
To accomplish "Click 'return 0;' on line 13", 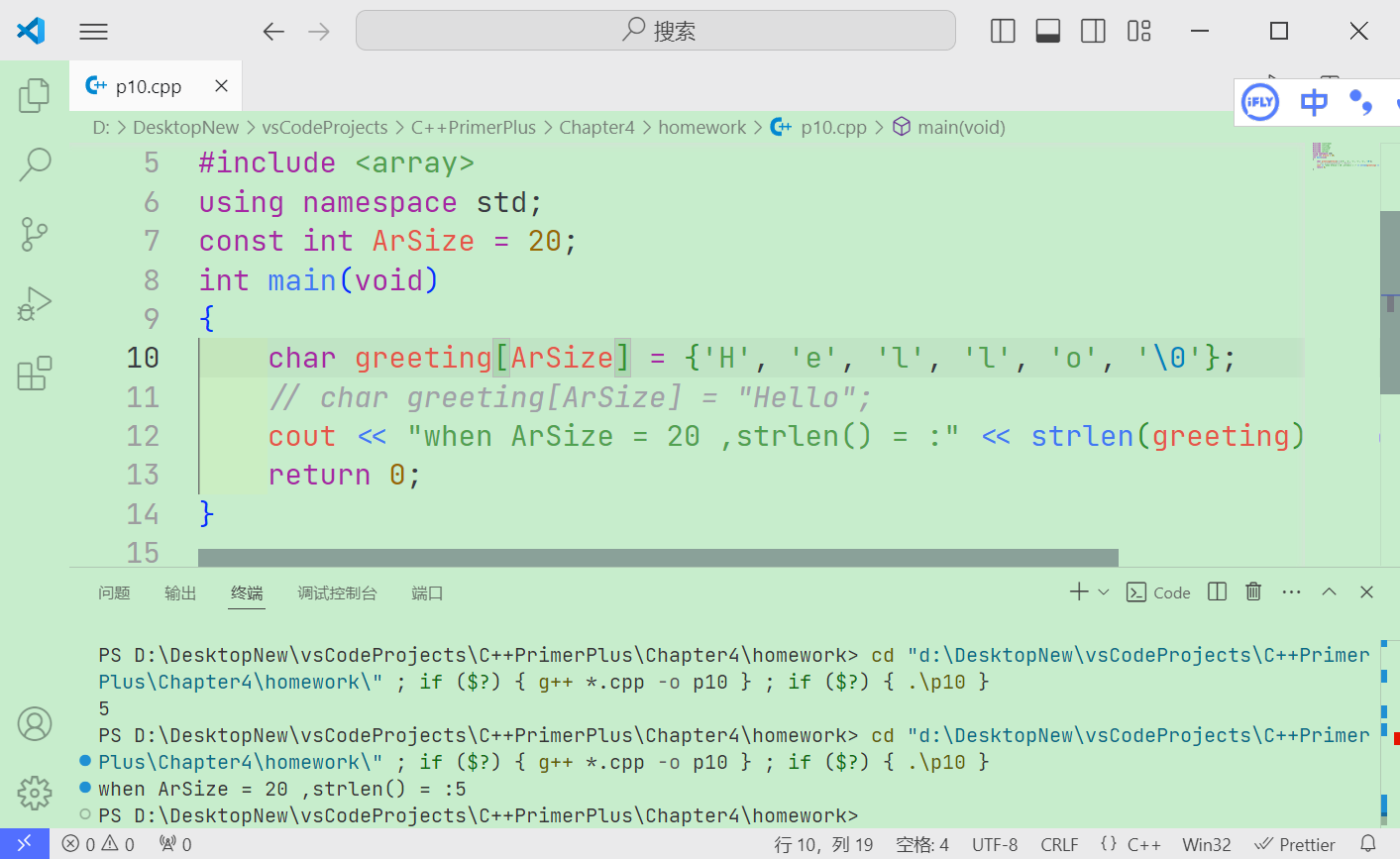I will pos(345,476).
